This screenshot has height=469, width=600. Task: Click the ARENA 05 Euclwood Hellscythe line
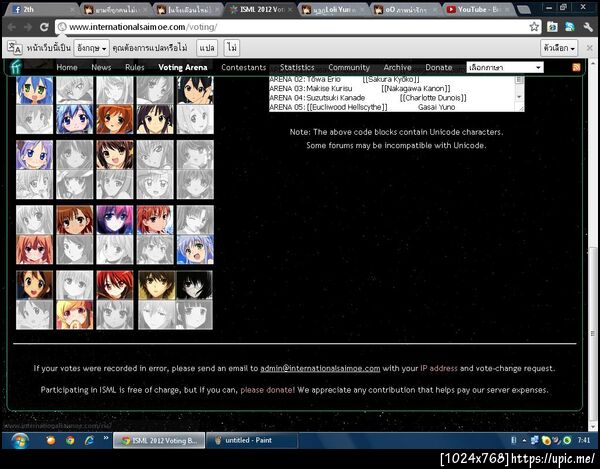click(x=362, y=107)
